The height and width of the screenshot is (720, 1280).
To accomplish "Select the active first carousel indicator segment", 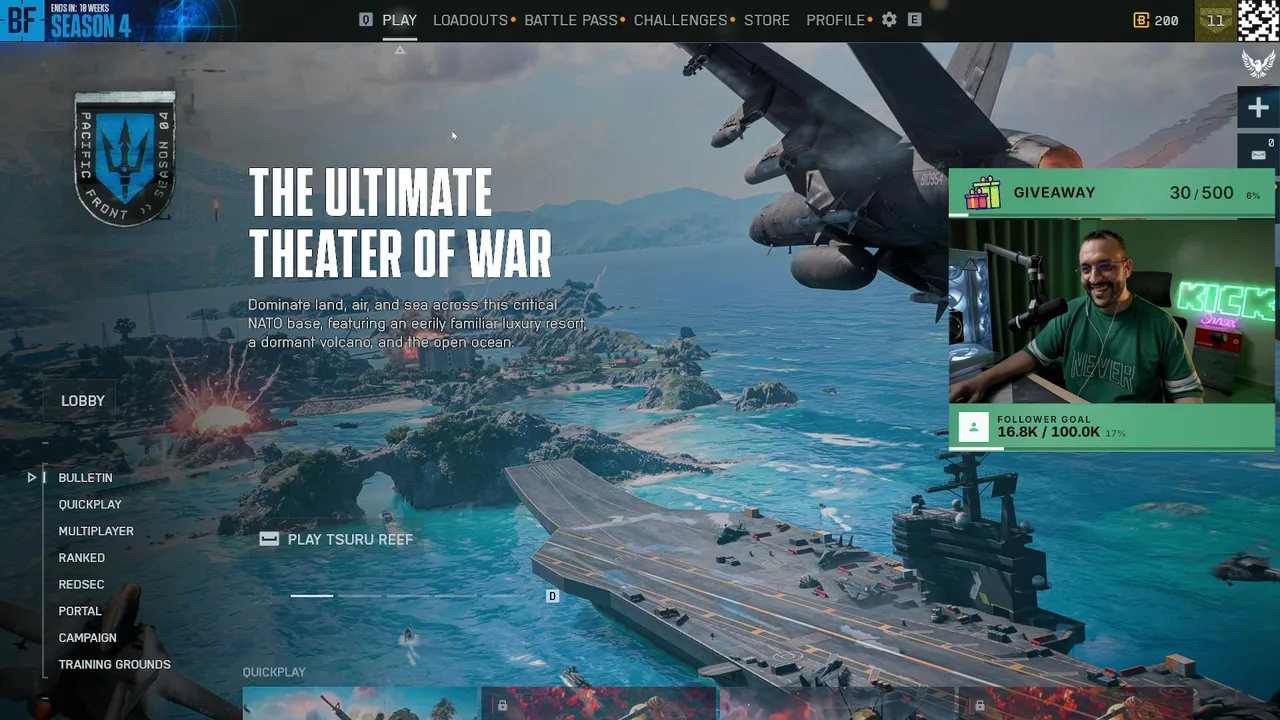I will [x=312, y=596].
